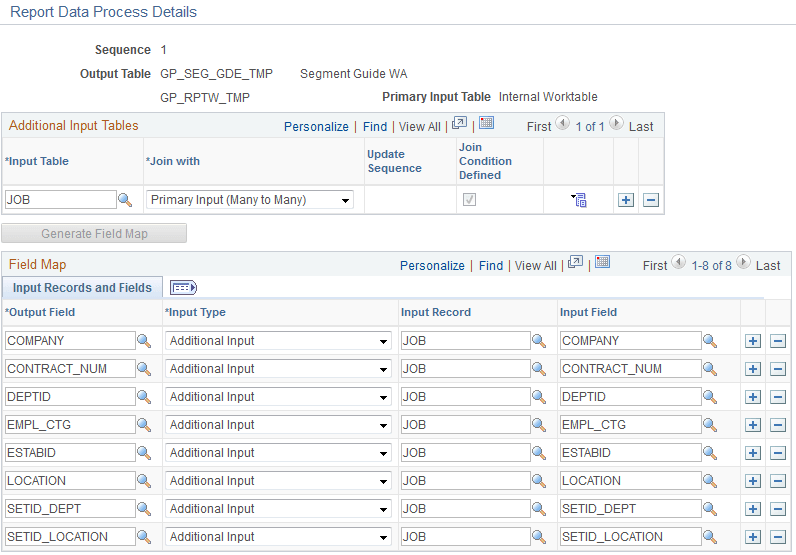Open Input Type dropdown for ESTABID

click(x=278, y=453)
